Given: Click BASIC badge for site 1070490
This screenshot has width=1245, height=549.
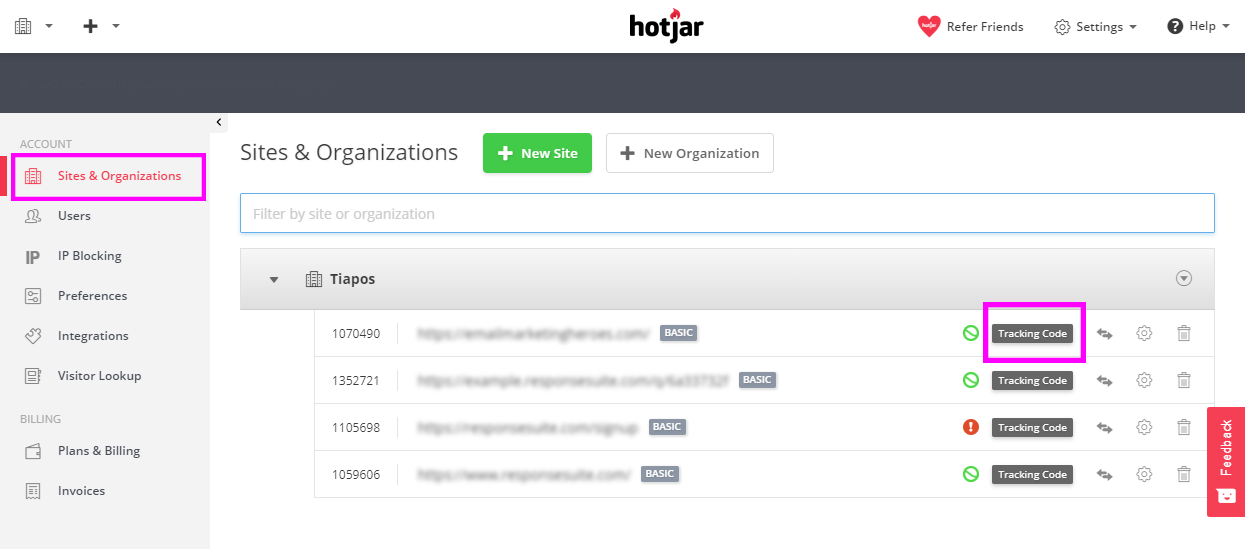Looking at the screenshot, I should point(679,333).
